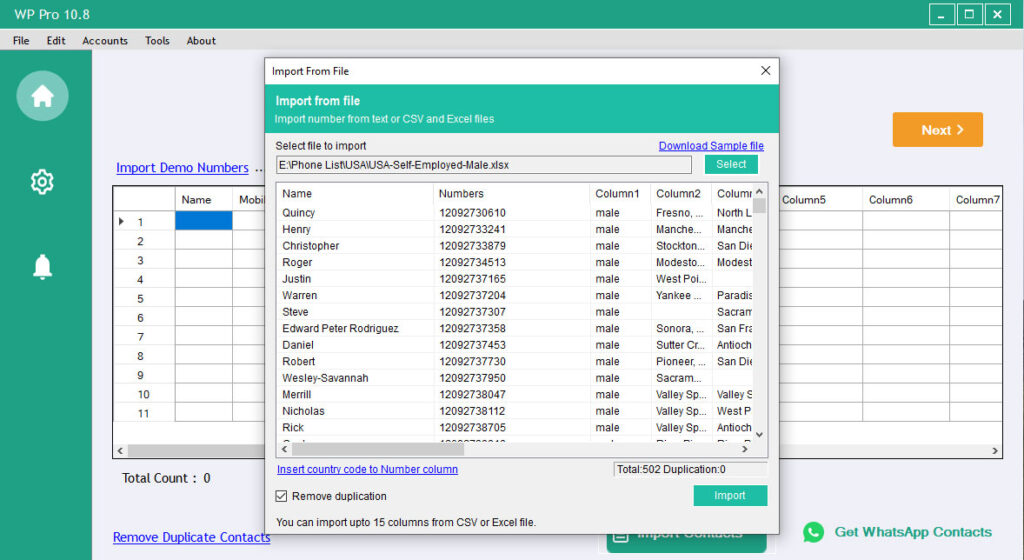The image size is (1024, 560).
Task: Open the Settings gear in sidebar
Action: click(x=42, y=182)
